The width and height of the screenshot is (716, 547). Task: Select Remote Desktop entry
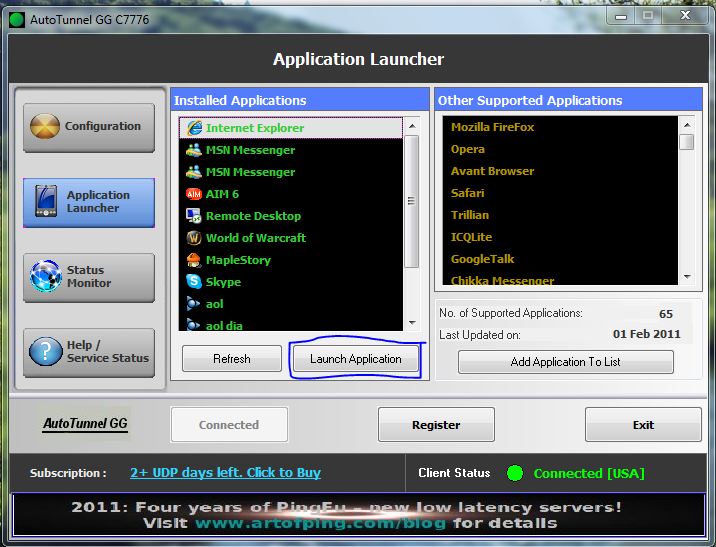tap(291, 216)
